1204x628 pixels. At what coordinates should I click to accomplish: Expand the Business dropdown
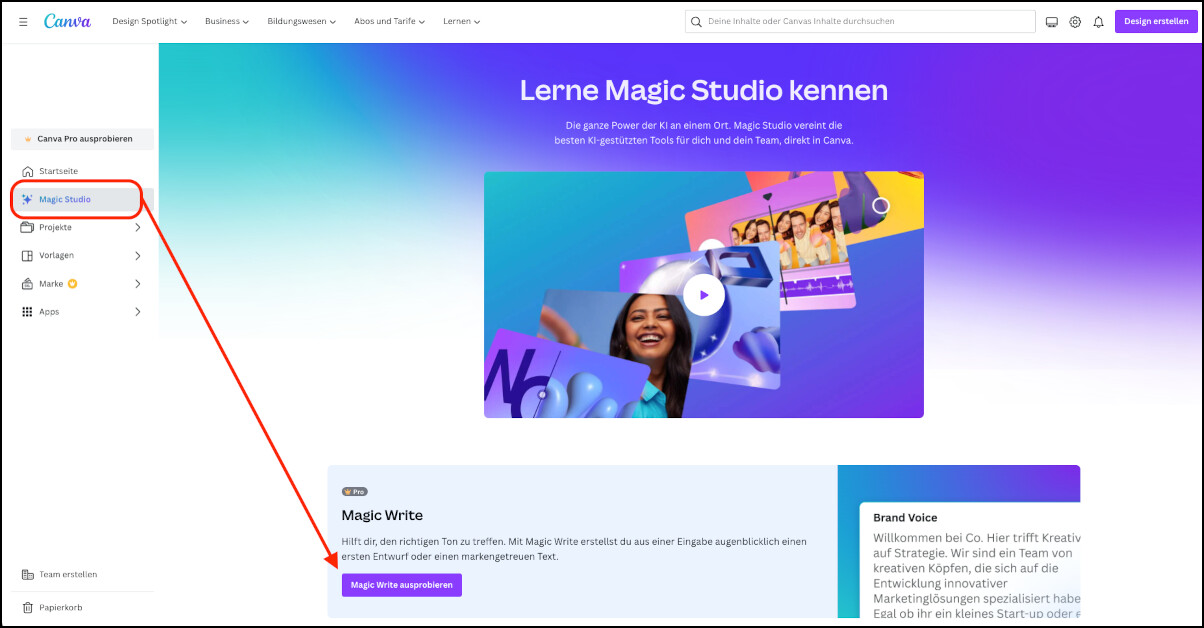click(226, 21)
